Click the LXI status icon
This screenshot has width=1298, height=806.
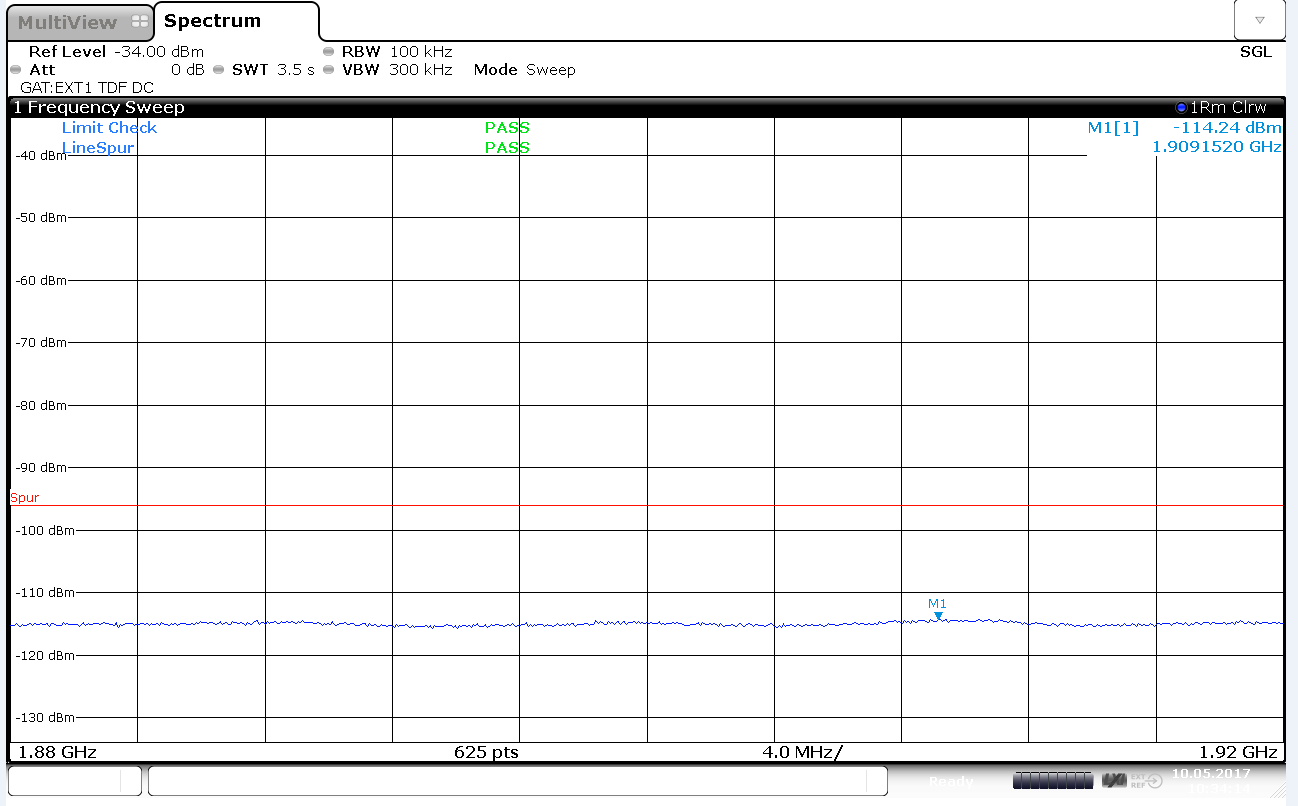[x=1114, y=780]
